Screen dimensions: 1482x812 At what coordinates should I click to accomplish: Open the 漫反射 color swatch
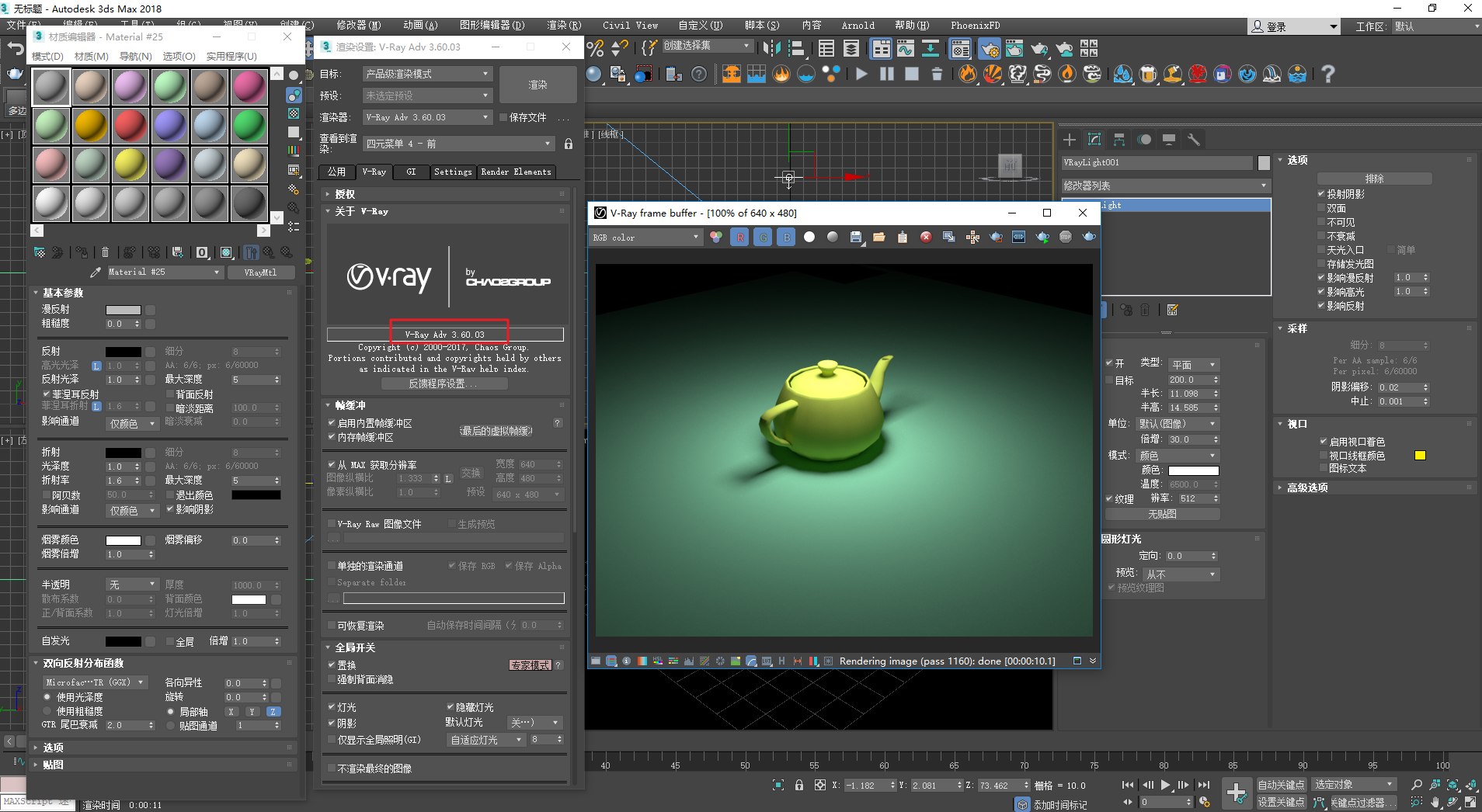124,310
